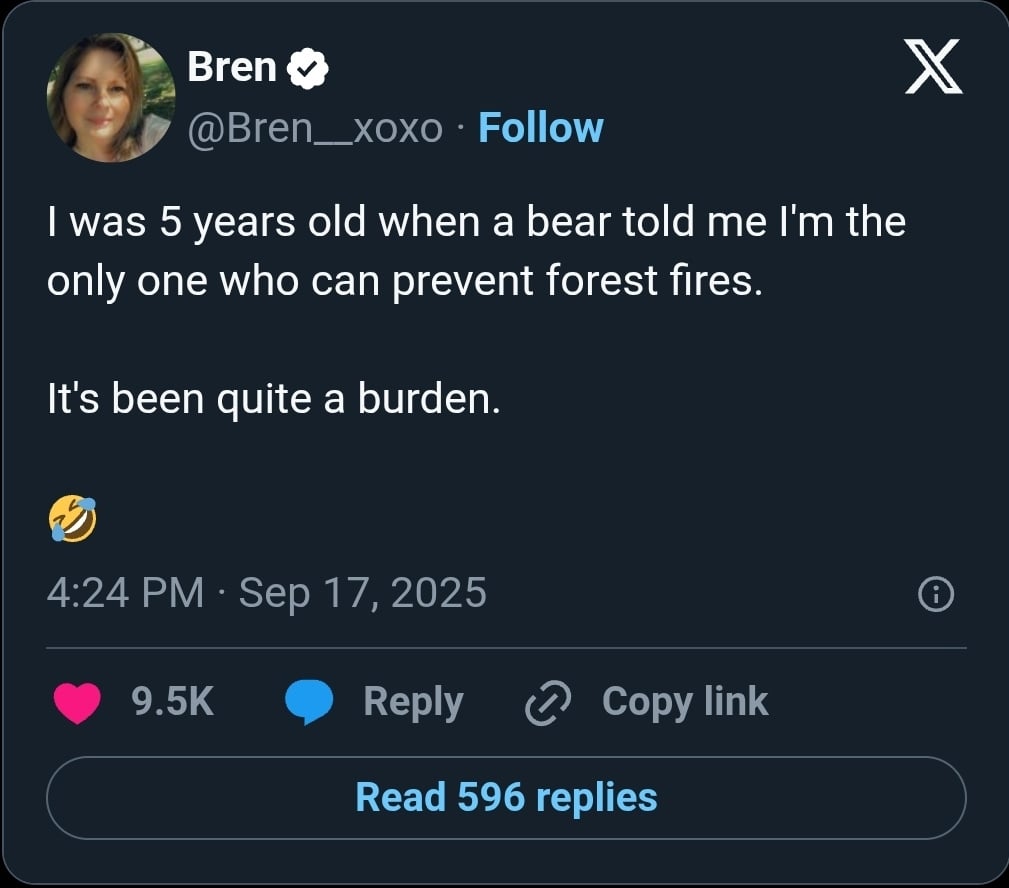Like the post with the heart icon
Image resolution: width=1009 pixels, height=888 pixels.
(x=76, y=702)
